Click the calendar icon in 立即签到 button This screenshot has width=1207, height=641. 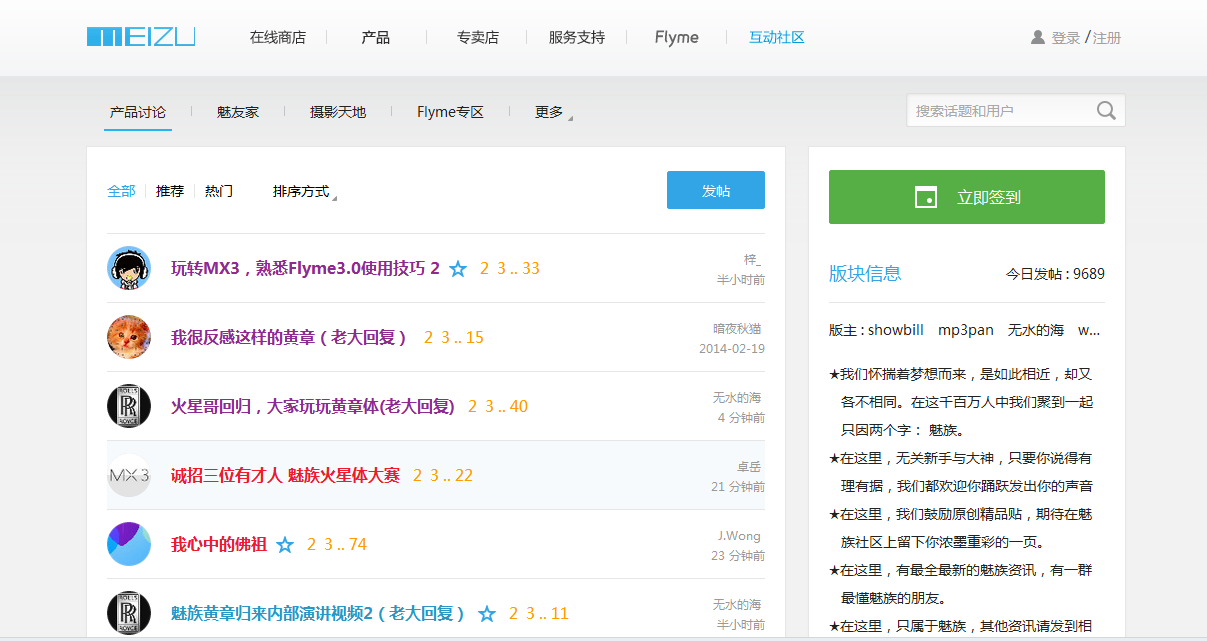(x=925, y=197)
